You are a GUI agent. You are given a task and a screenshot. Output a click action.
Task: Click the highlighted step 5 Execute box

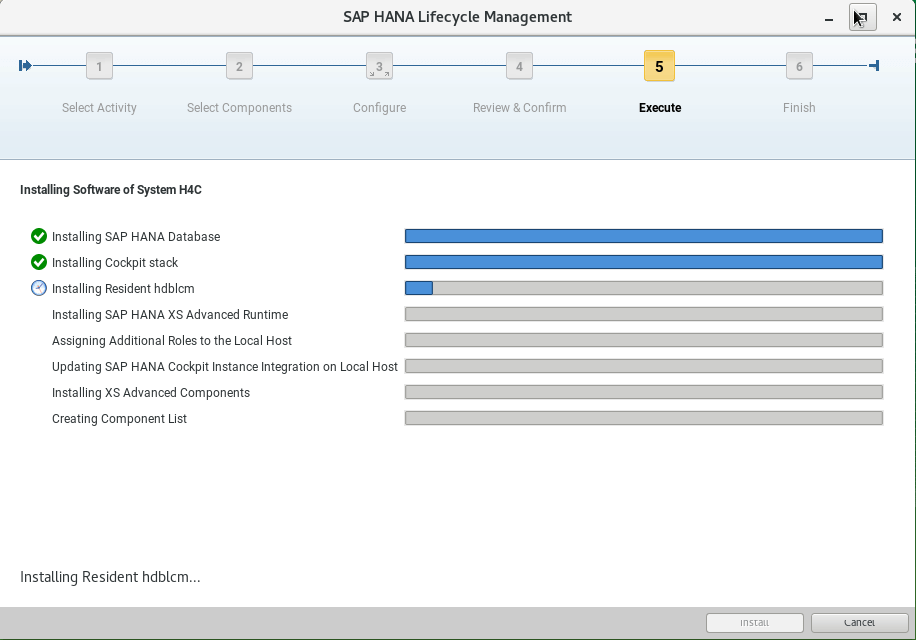coord(660,66)
